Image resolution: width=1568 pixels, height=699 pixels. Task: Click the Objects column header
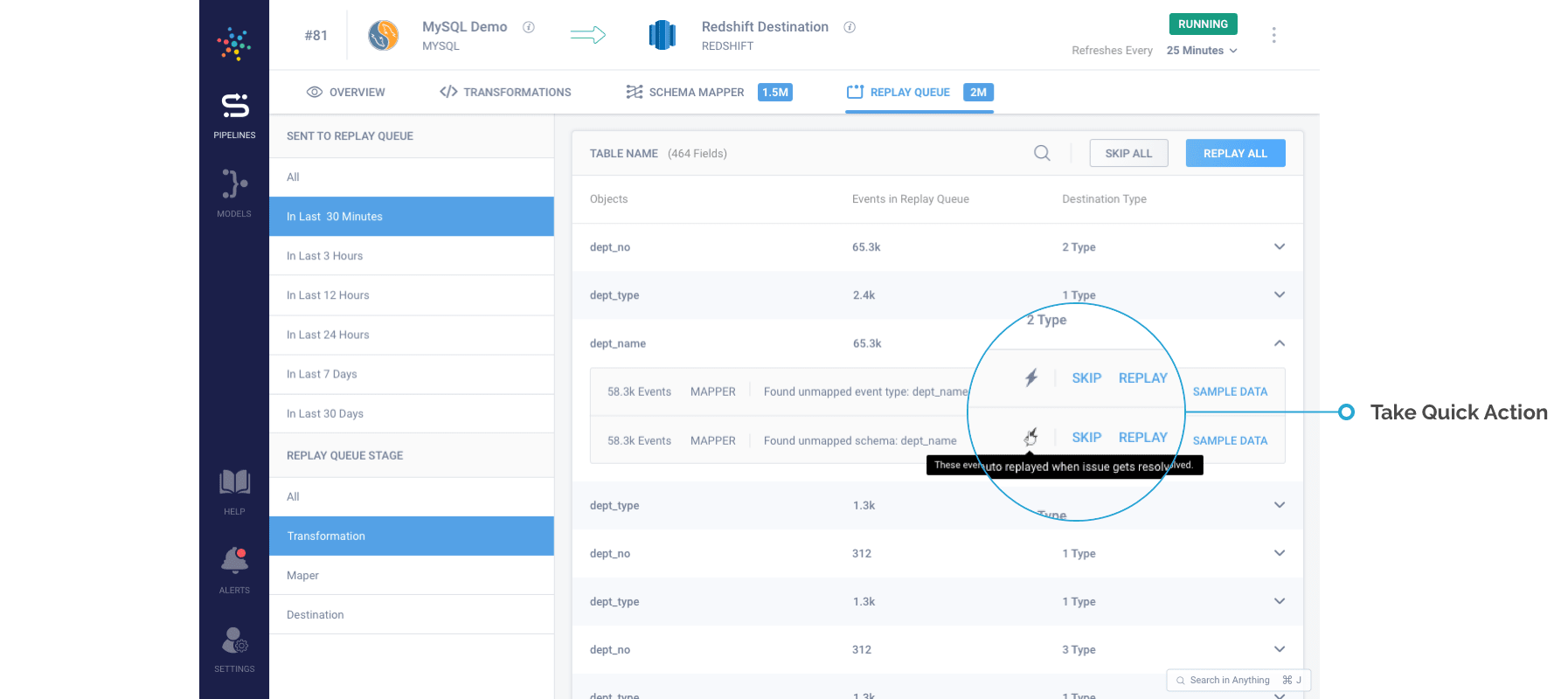point(608,199)
